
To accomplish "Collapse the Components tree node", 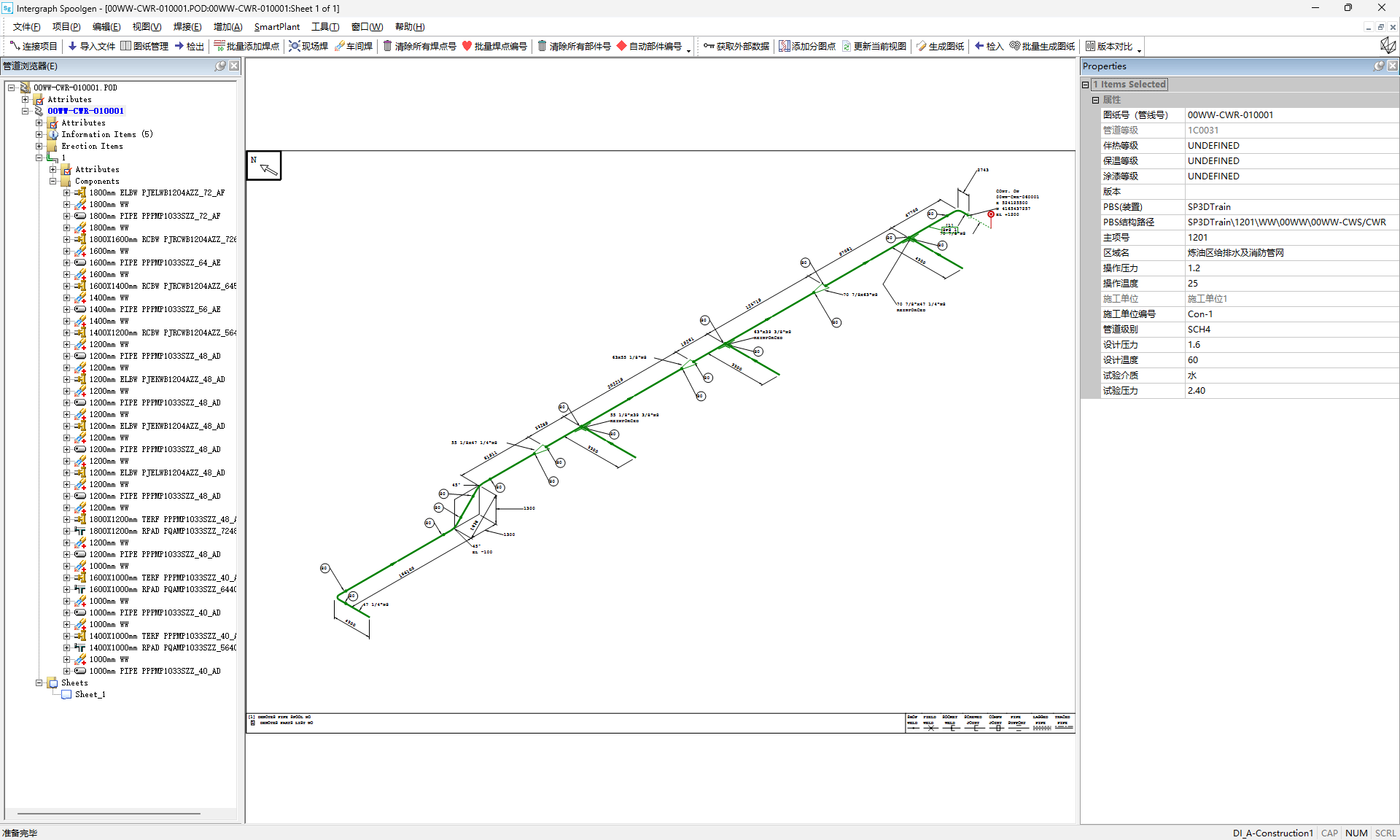I will 53,181.
